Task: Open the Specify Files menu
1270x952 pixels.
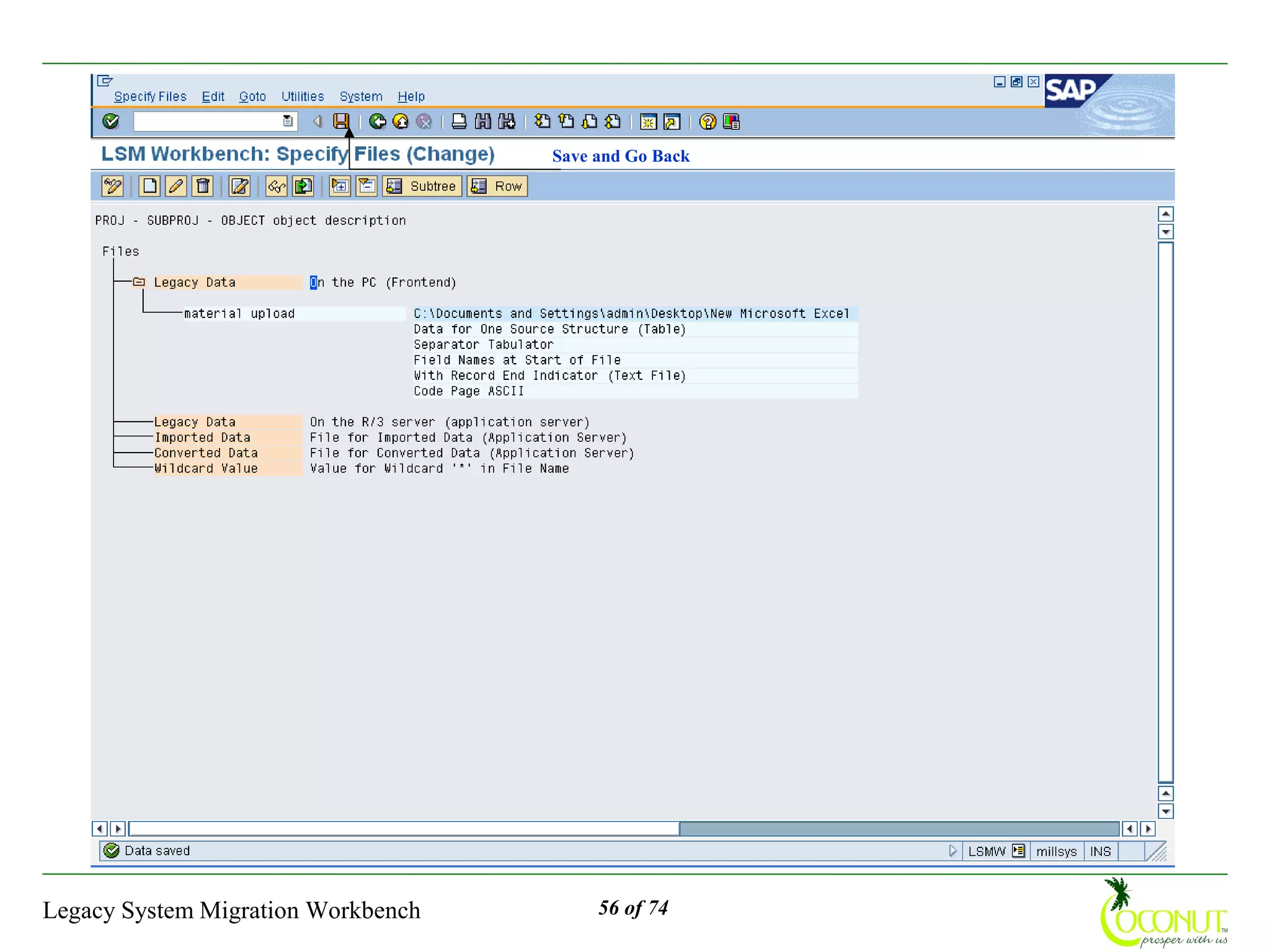Action: tap(150, 97)
